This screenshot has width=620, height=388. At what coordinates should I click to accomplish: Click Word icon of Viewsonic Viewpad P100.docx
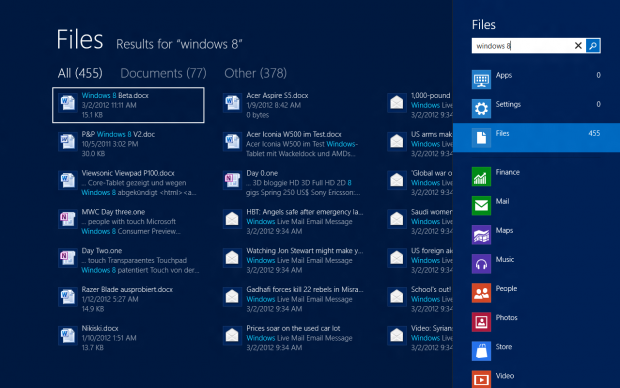click(68, 180)
